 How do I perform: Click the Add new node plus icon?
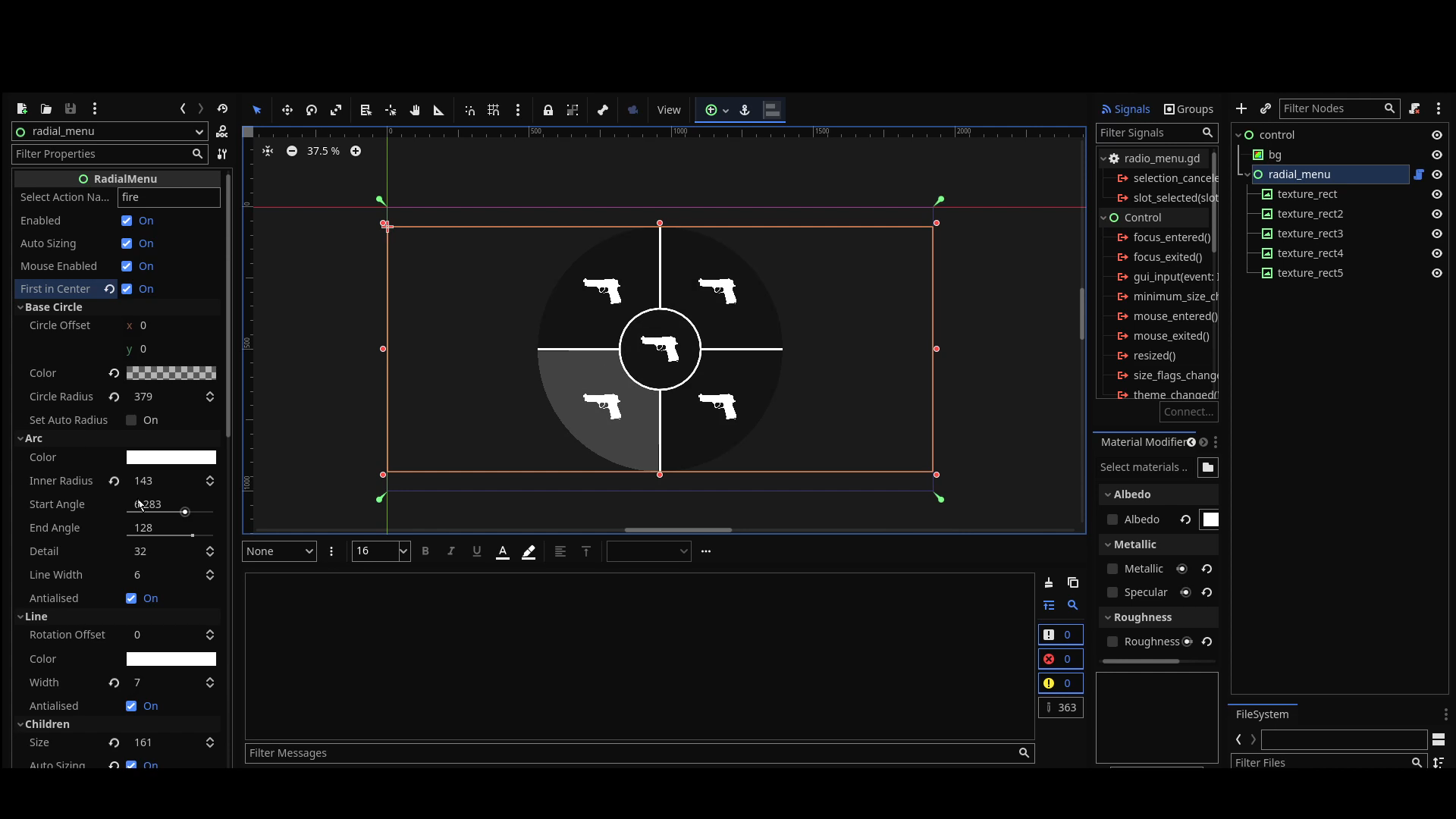point(1241,109)
